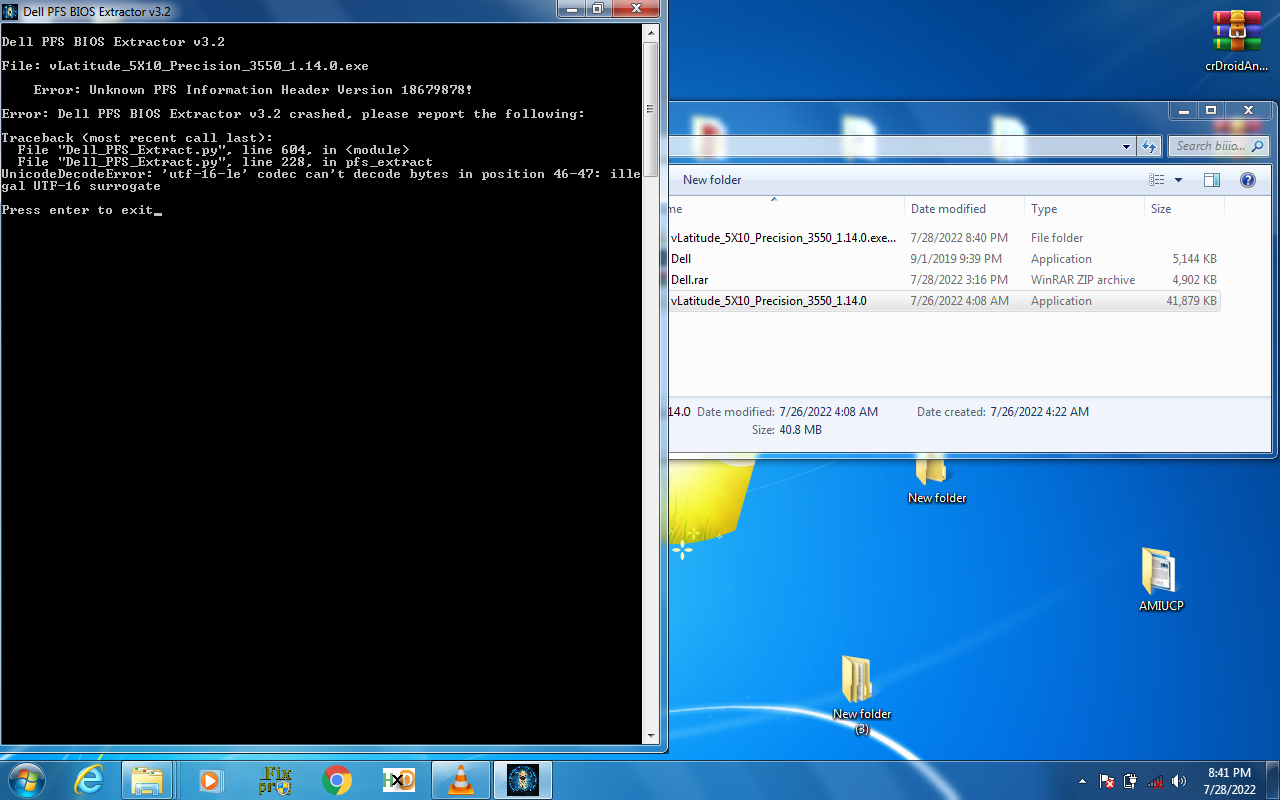
Task: Click WinRAR ZIP archive type cell
Action: 1083,280
